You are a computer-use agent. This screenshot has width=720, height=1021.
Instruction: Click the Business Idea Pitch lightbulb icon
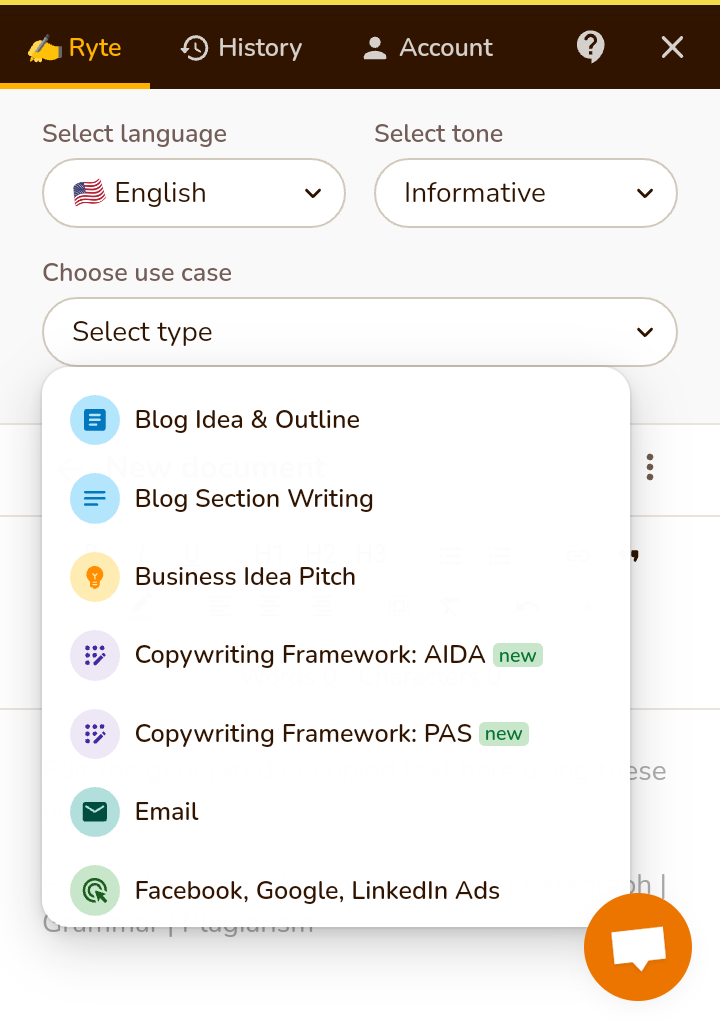pyautogui.click(x=95, y=577)
